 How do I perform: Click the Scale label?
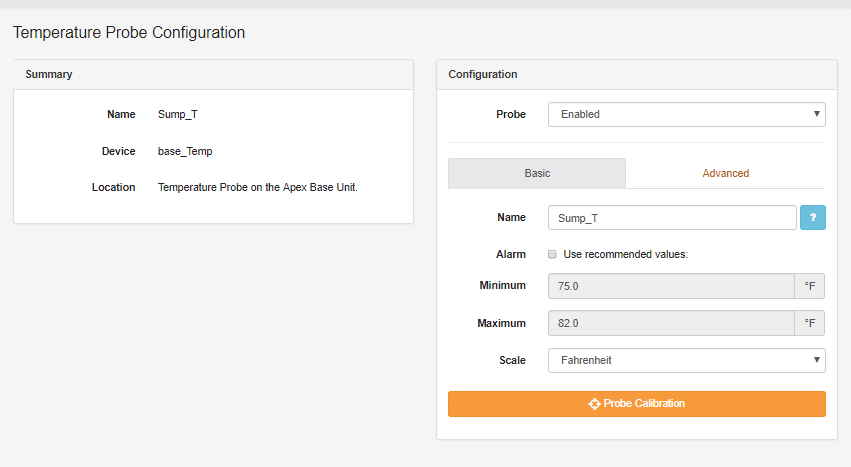tap(512, 361)
